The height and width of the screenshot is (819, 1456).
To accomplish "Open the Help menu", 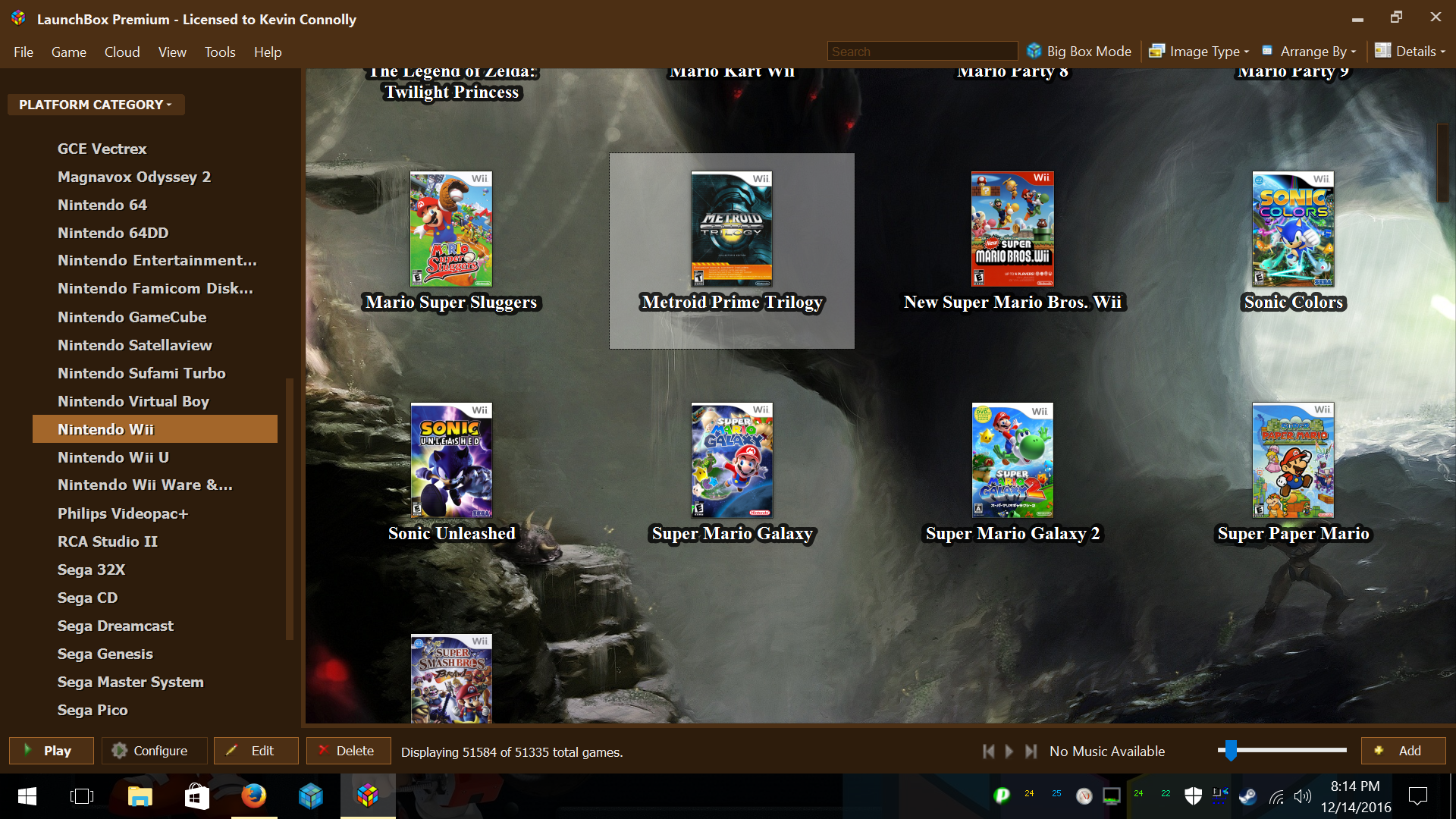I will (268, 52).
